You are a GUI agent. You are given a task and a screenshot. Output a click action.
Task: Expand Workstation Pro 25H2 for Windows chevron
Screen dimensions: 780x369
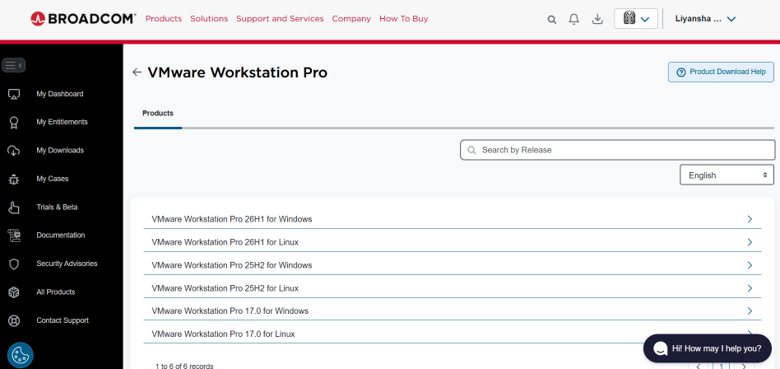[750, 265]
